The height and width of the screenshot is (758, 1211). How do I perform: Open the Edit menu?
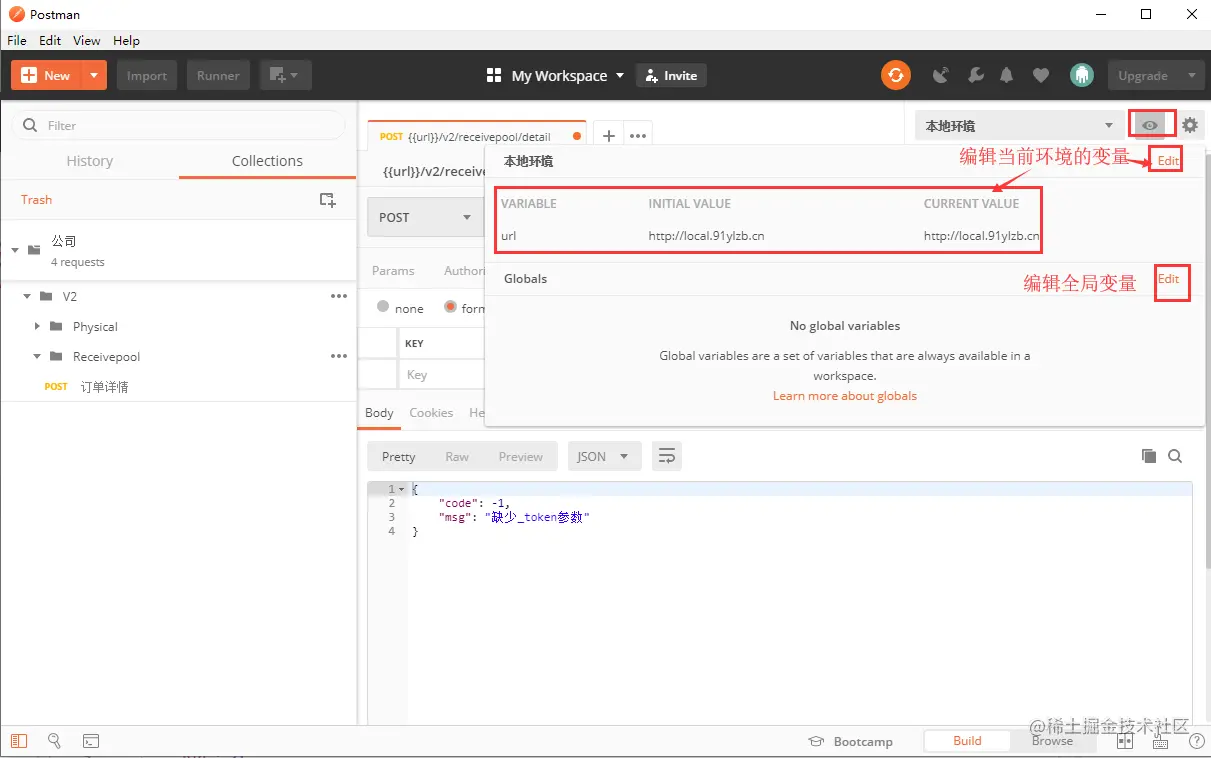50,41
